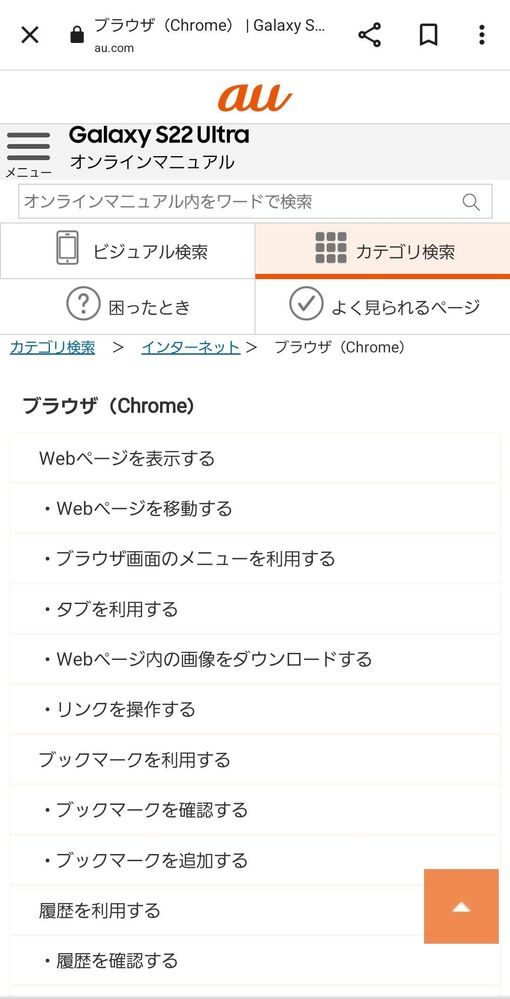Image resolution: width=510 pixels, height=999 pixels.
Task: Follow the インターネット breadcrumb link
Action: click(x=191, y=348)
